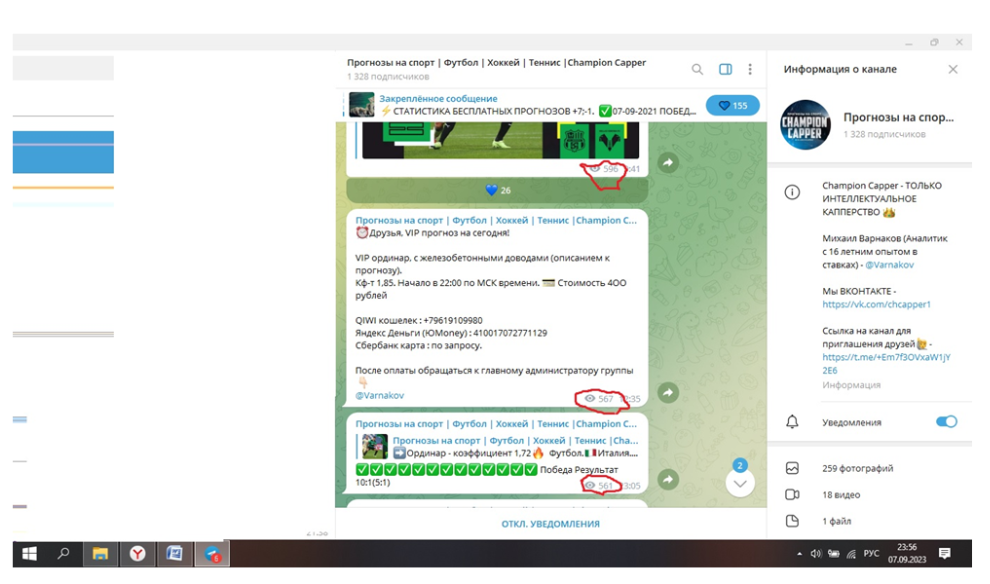
Task: Switch input language via РУС indicator
Action: [x=871, y=554]
